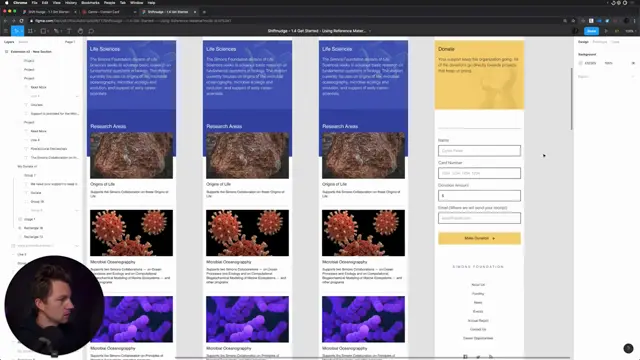This screenshot has width=640, height=360.
Task: Open the zoom level 100% dropdown
Action: [x=630, y=31]
